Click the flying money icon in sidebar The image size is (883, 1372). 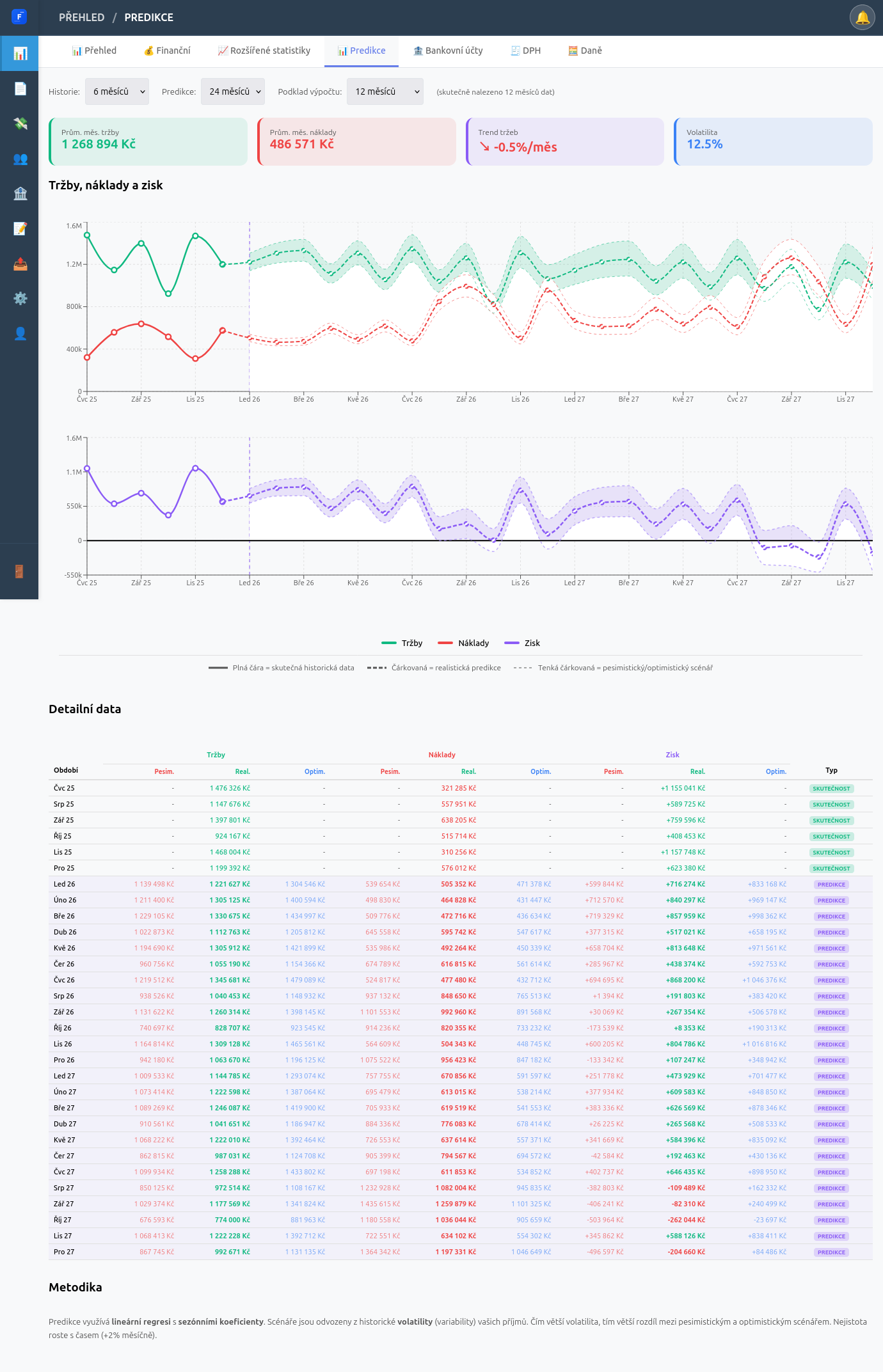(x=20, y=123)
